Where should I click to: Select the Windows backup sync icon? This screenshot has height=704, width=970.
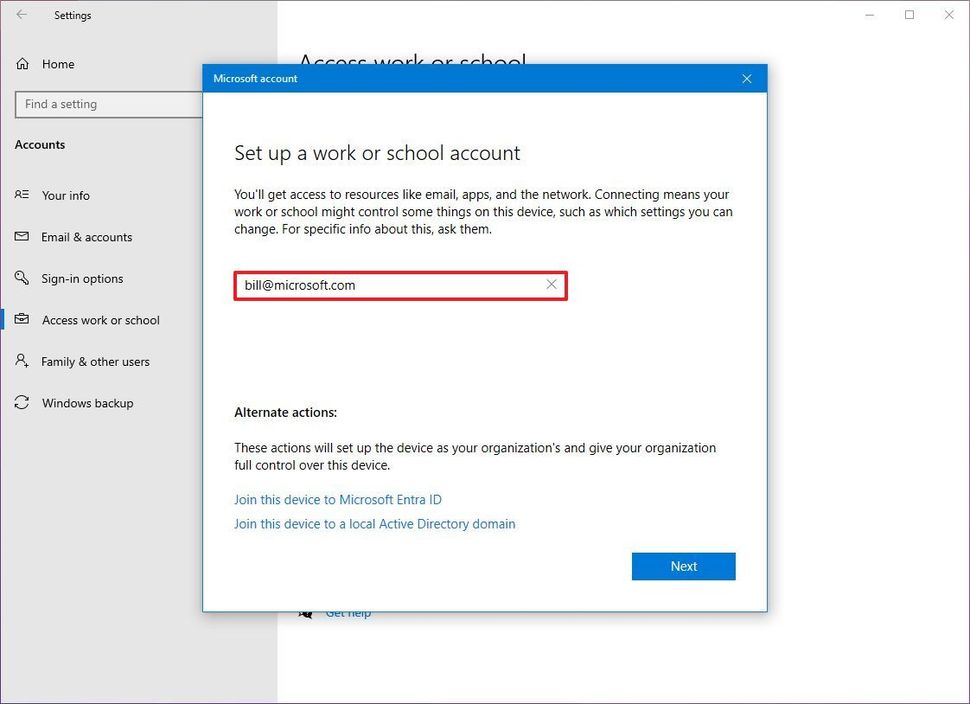[x=22, y=403]
